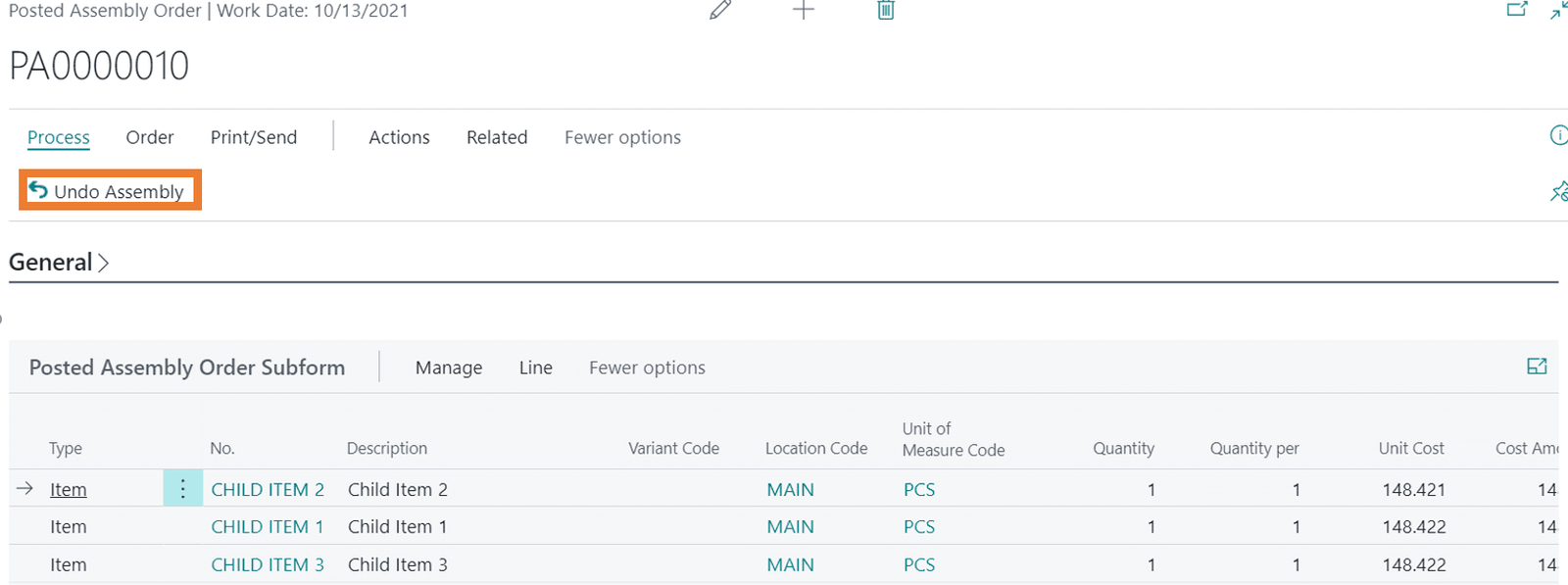Open page in new window icon
Viewport: 1568px width, 585px height.
(x=1517, y=10)
